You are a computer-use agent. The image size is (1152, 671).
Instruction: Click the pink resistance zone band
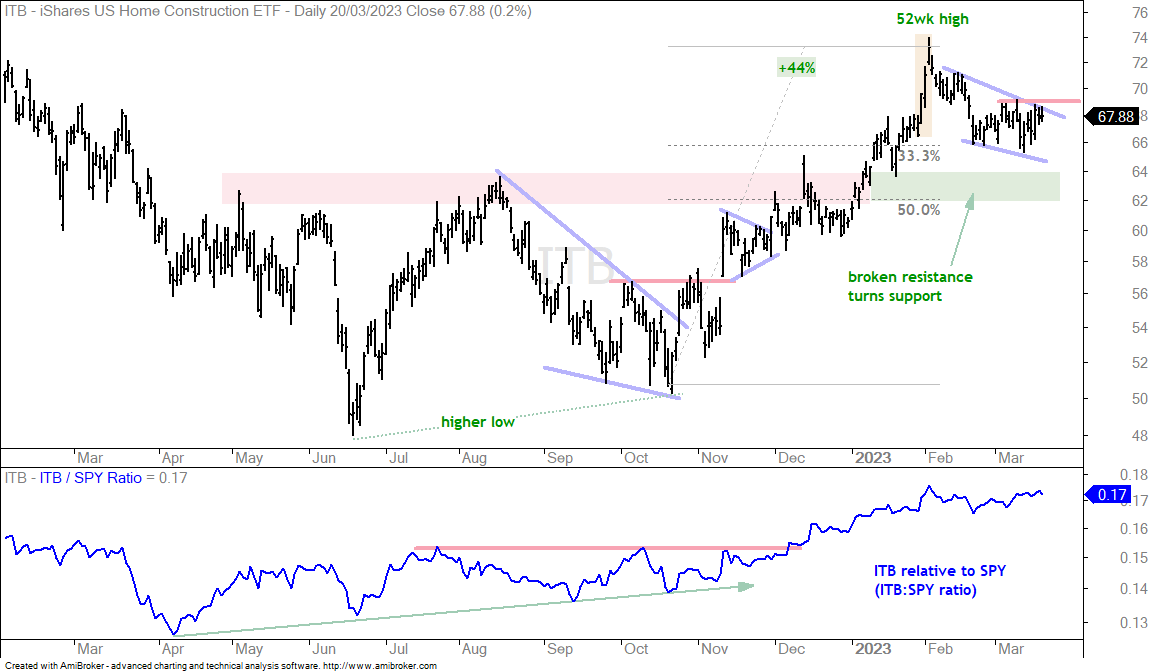[x=545, y=188]
